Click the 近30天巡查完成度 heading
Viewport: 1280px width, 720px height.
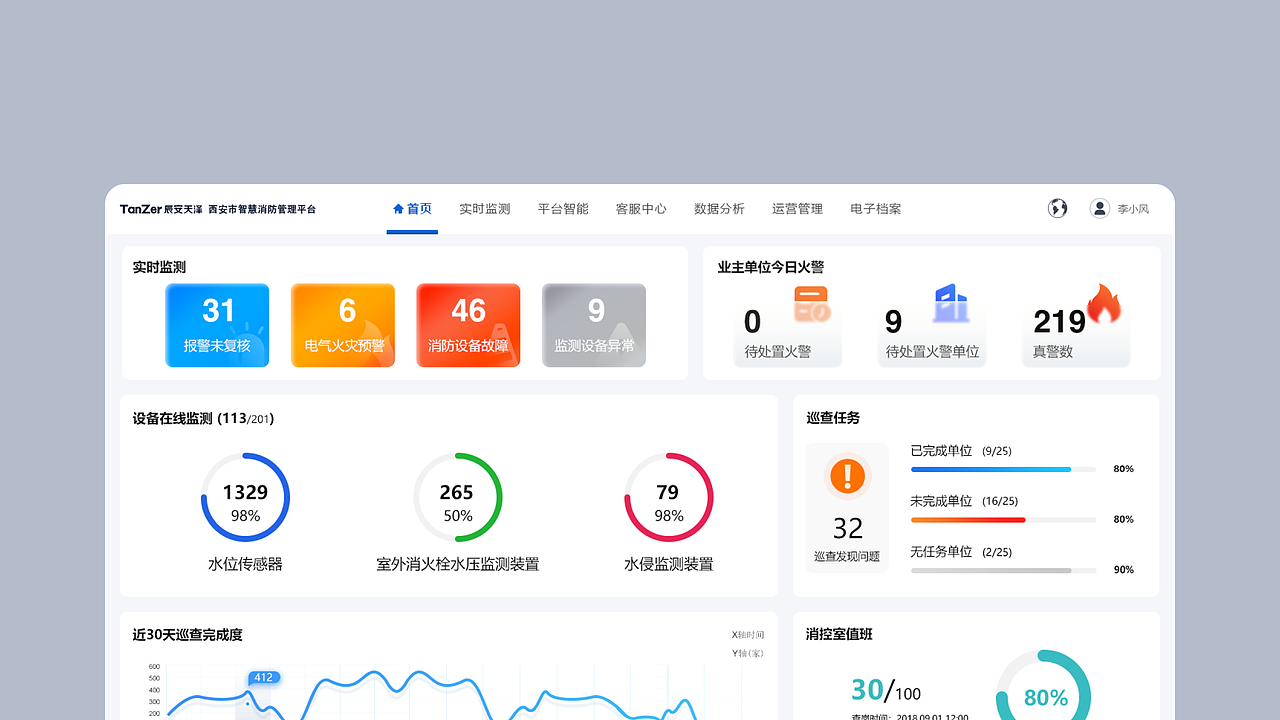[x=187, y=634]
